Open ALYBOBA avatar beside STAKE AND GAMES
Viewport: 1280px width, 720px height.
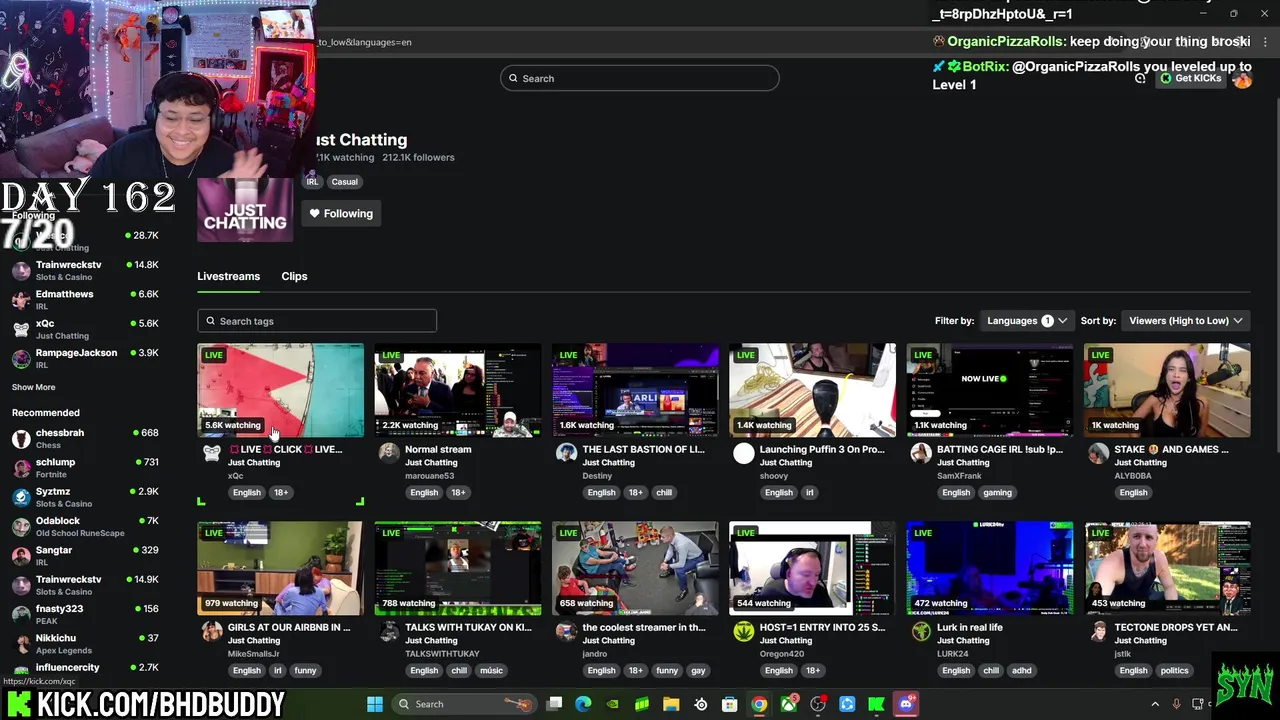[1098, 454]
